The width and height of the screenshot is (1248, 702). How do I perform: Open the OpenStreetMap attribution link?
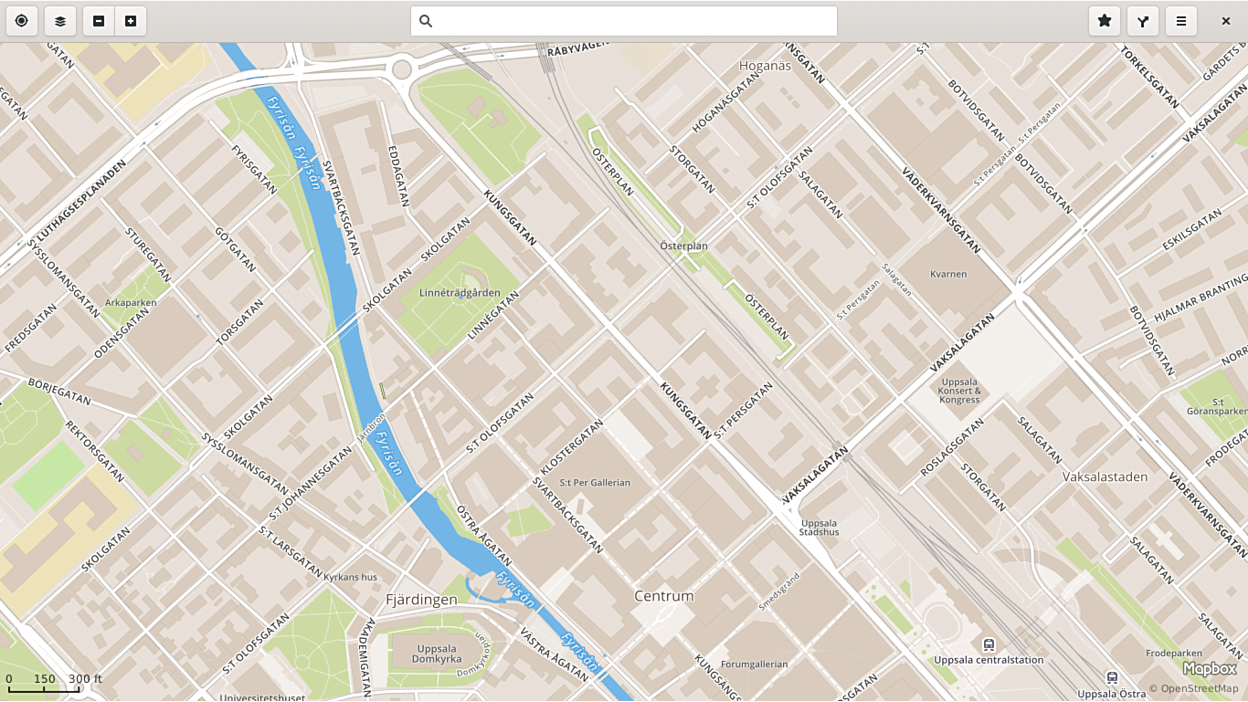1193,688
